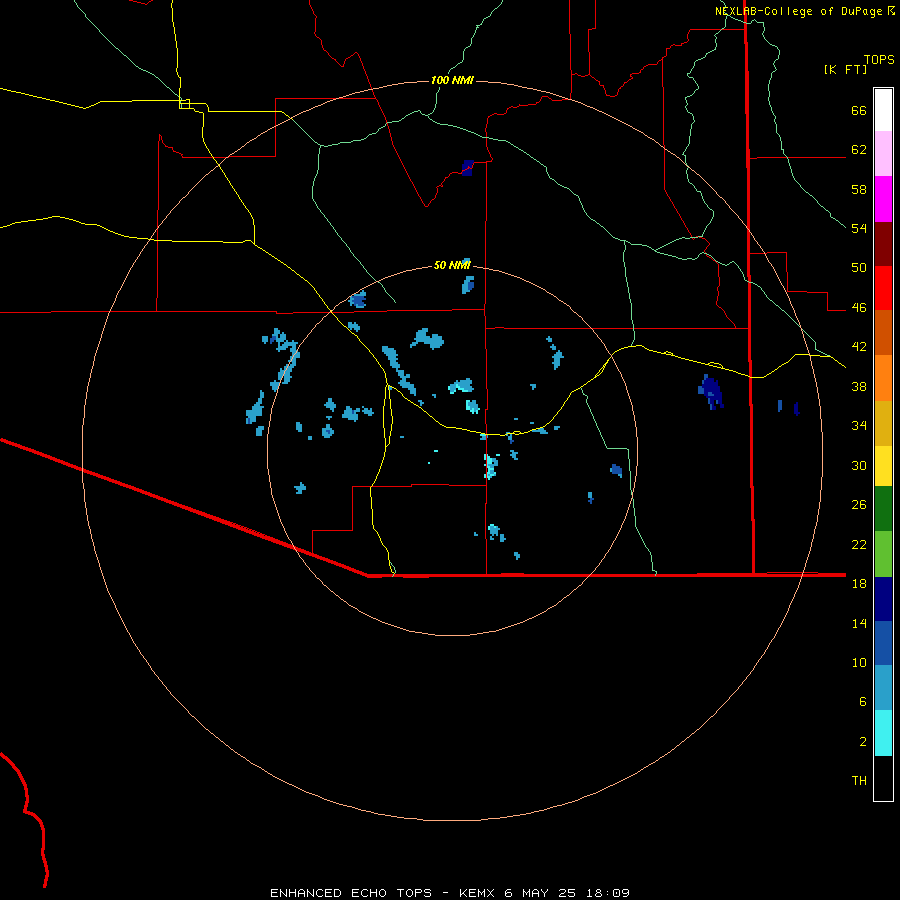The image size is (900, 900).
Task: Click the legend value 34
Action: [x=859, y=426]
